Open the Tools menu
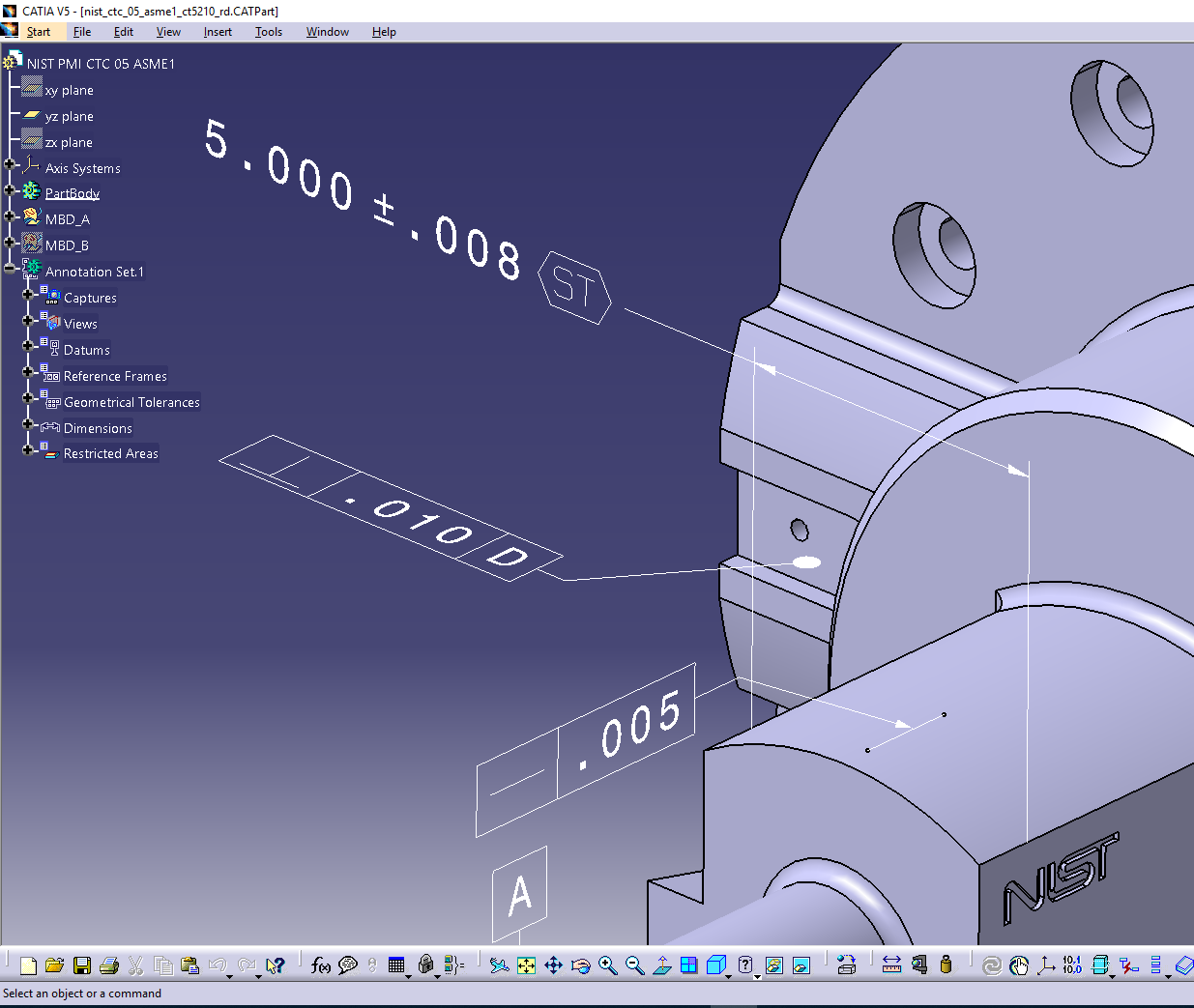The image size is (1194, 1008). coord(269,32)
